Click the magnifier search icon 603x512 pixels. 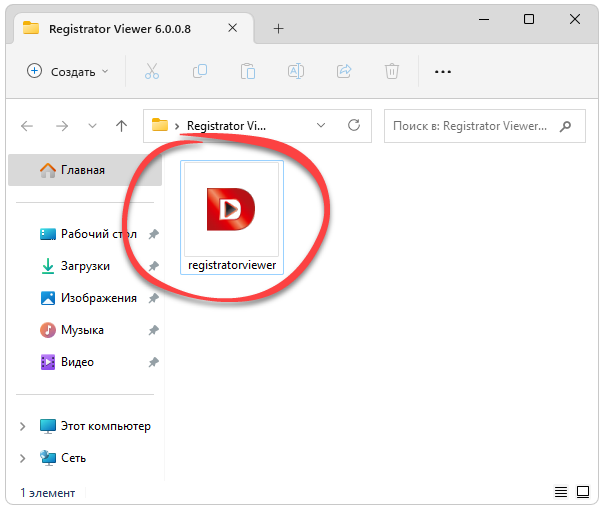[565, 126]
